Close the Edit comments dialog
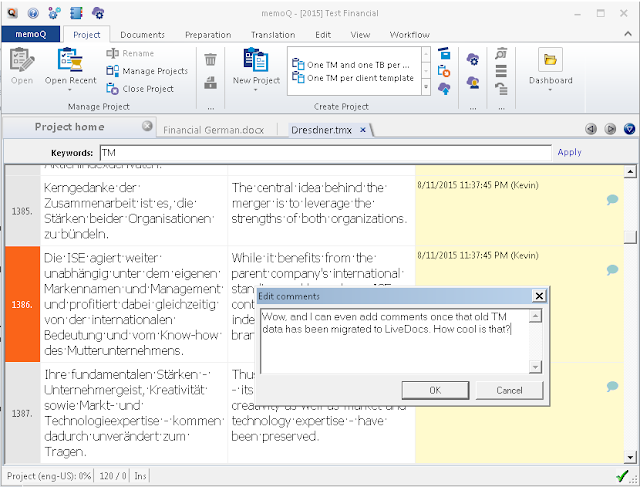 point(539,296)
